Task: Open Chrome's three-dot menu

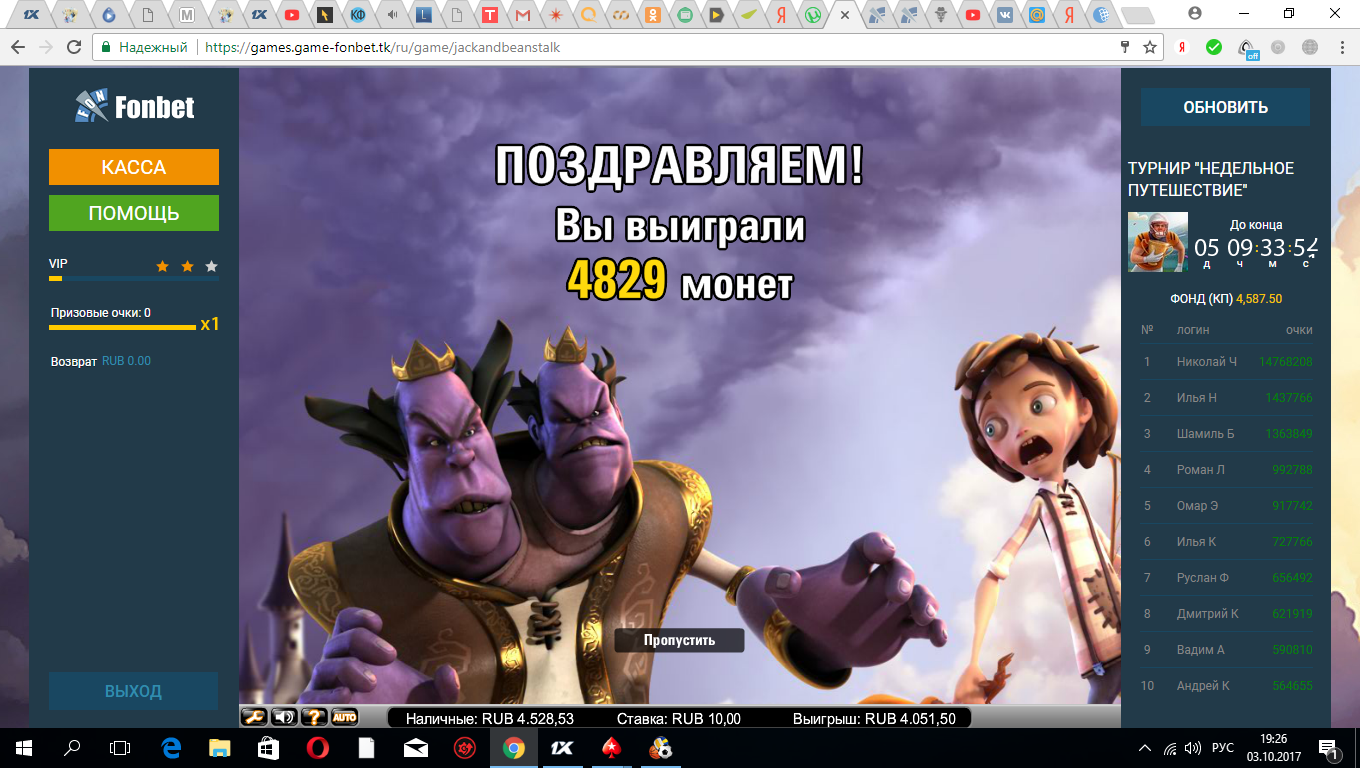Action: pos(1341,46)
